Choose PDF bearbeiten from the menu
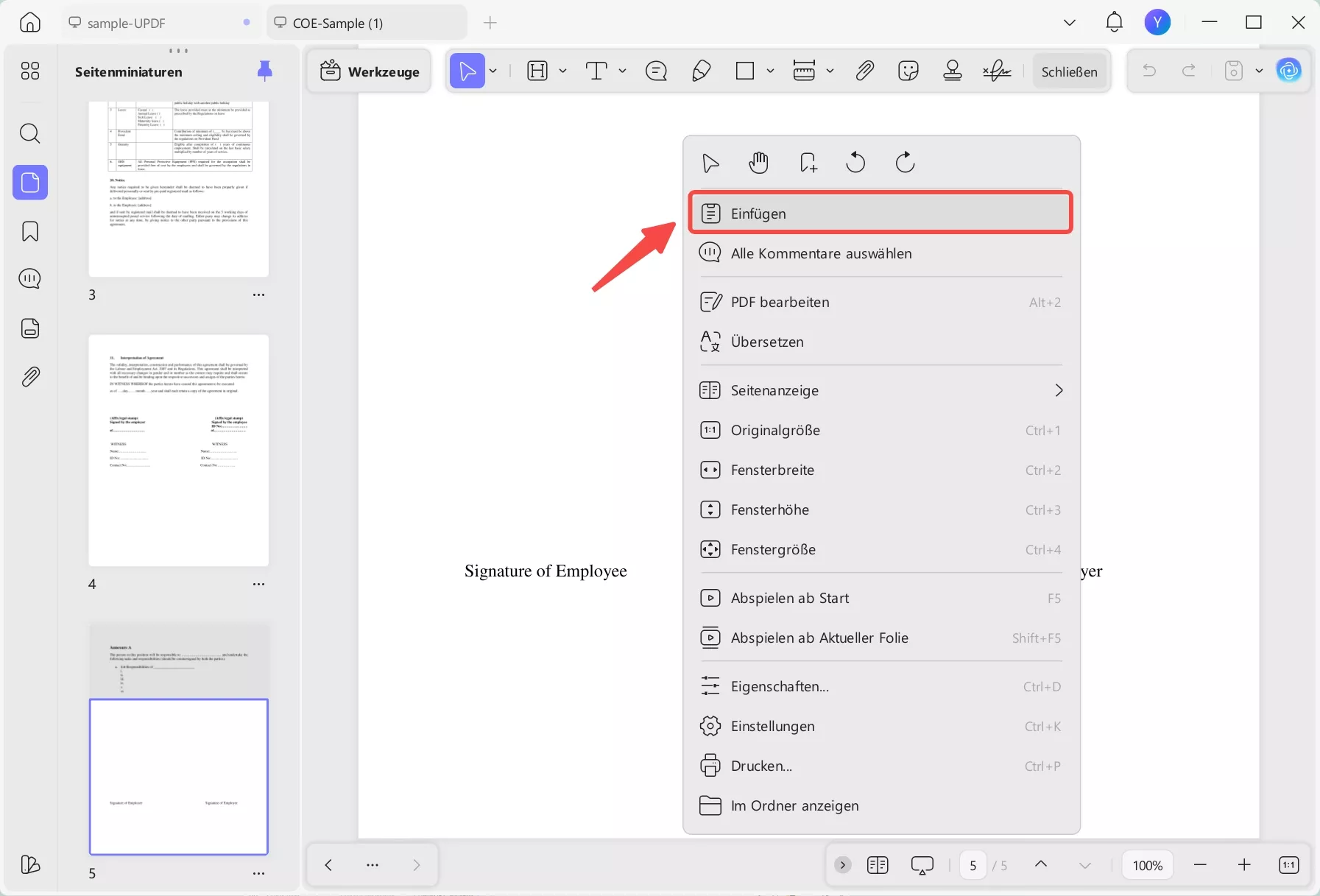 [880, 302]
